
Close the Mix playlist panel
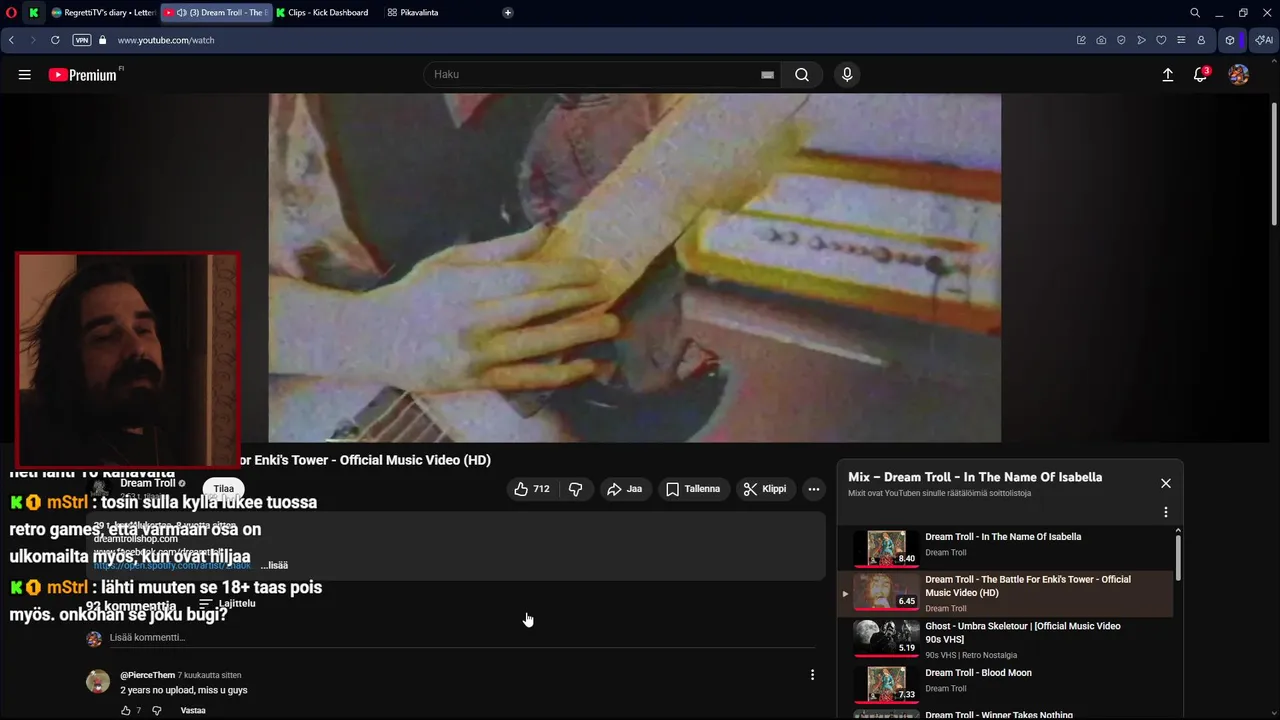point(1166,483)
